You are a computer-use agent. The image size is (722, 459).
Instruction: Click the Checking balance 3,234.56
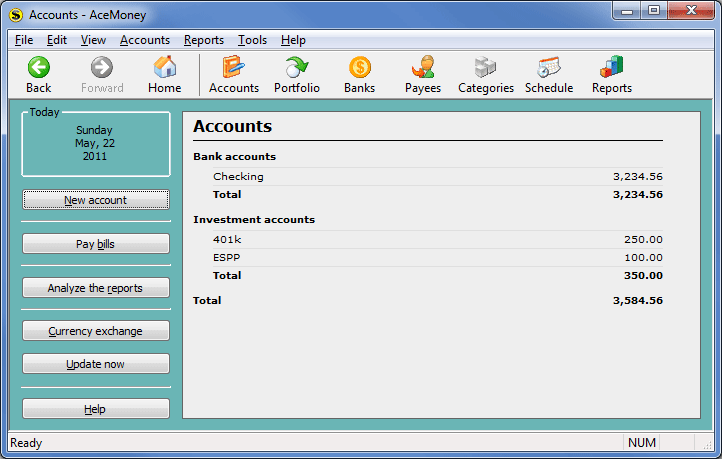point(638,177)
